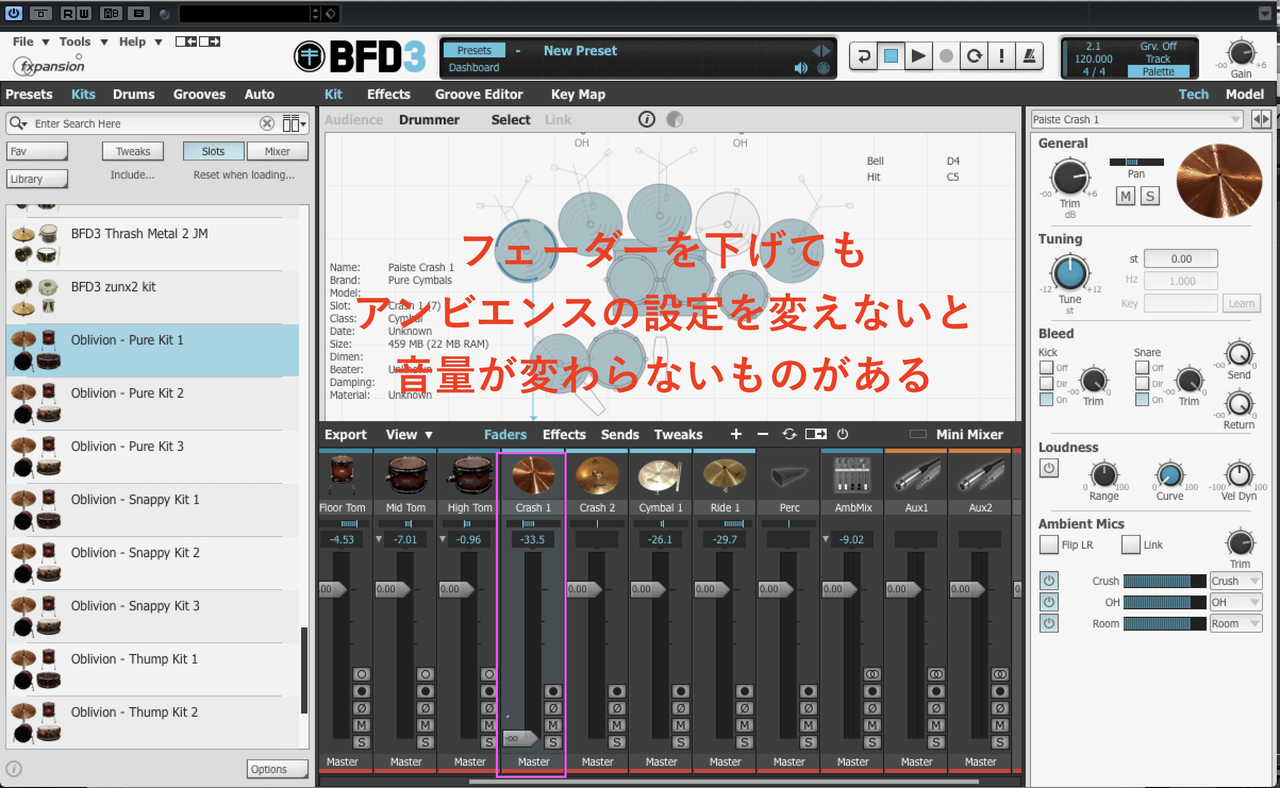Screen dimensions: 1280x788
Task: Add a mixer channel with plus icon
Action: tap(736, 434)
